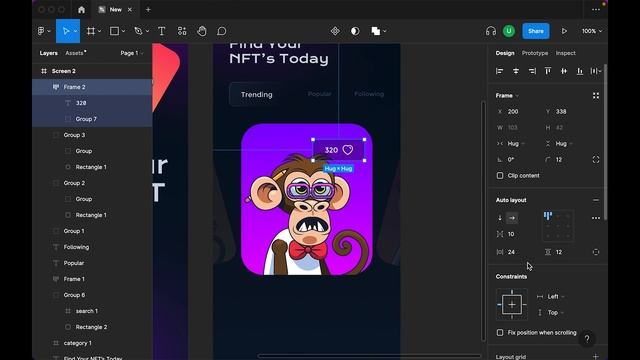This screenshot has width=640, height=360.
Task: Align right icon in Design panel
Action: click(x=532, y=71)
